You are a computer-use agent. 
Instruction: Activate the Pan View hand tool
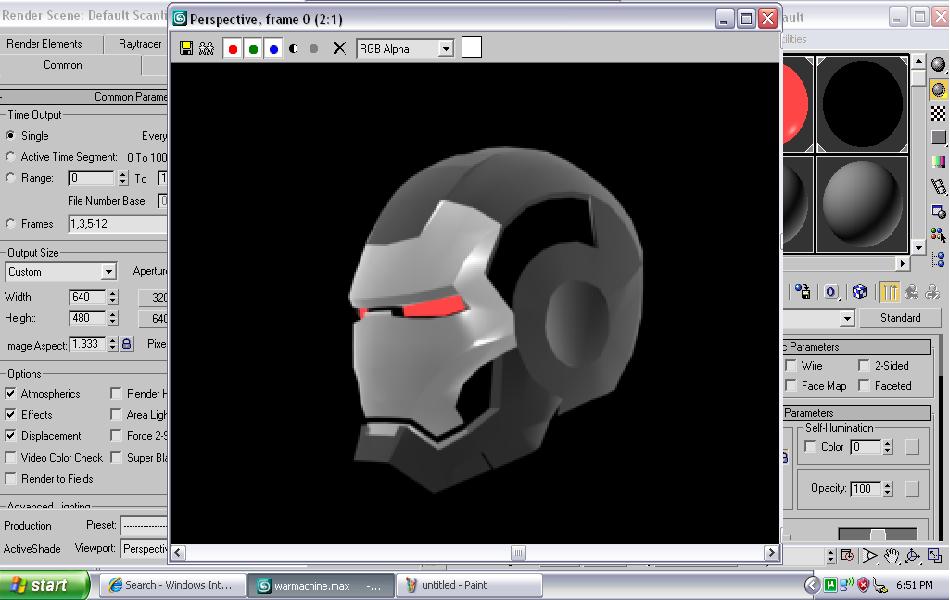(x=891, y=555)
